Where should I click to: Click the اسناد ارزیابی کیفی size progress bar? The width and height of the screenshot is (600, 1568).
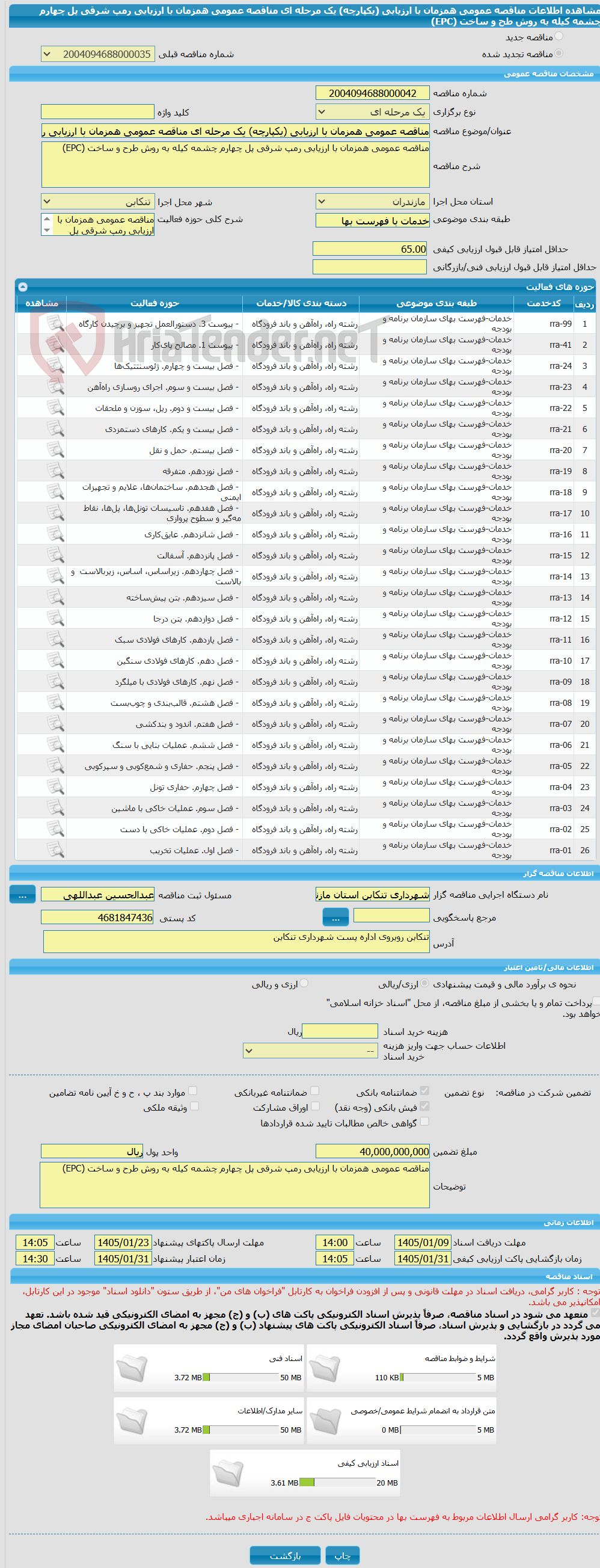(x=337, y=1483)
